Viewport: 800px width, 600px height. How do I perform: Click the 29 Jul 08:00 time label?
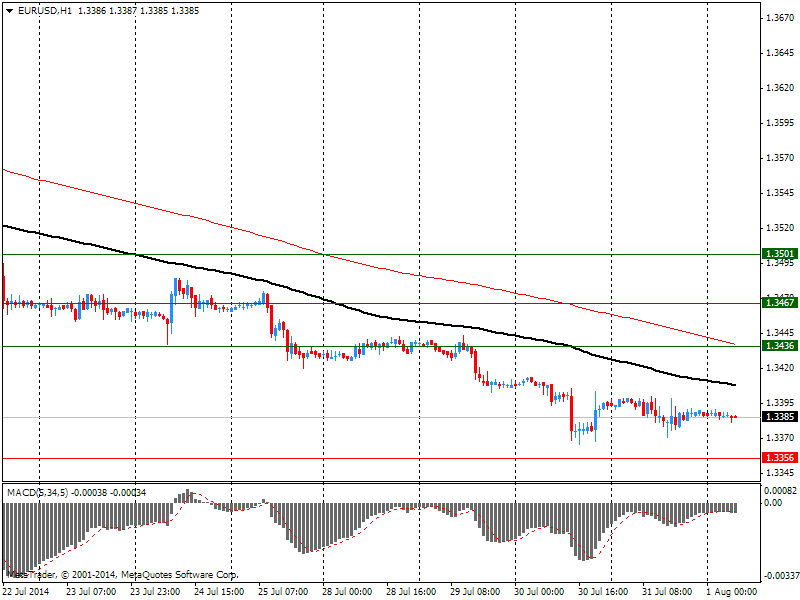476,591
